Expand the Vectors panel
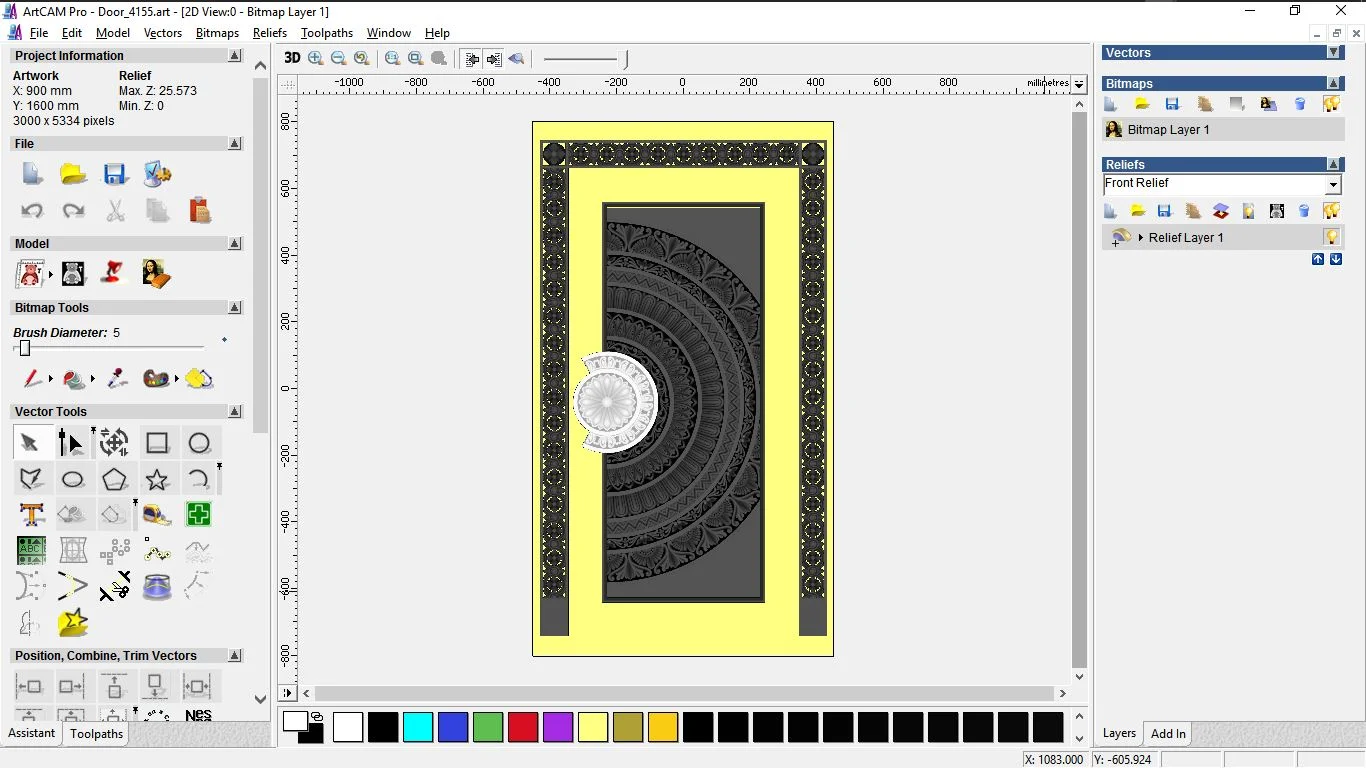This screenshot has width=1366, height=768. (1333, 53)
